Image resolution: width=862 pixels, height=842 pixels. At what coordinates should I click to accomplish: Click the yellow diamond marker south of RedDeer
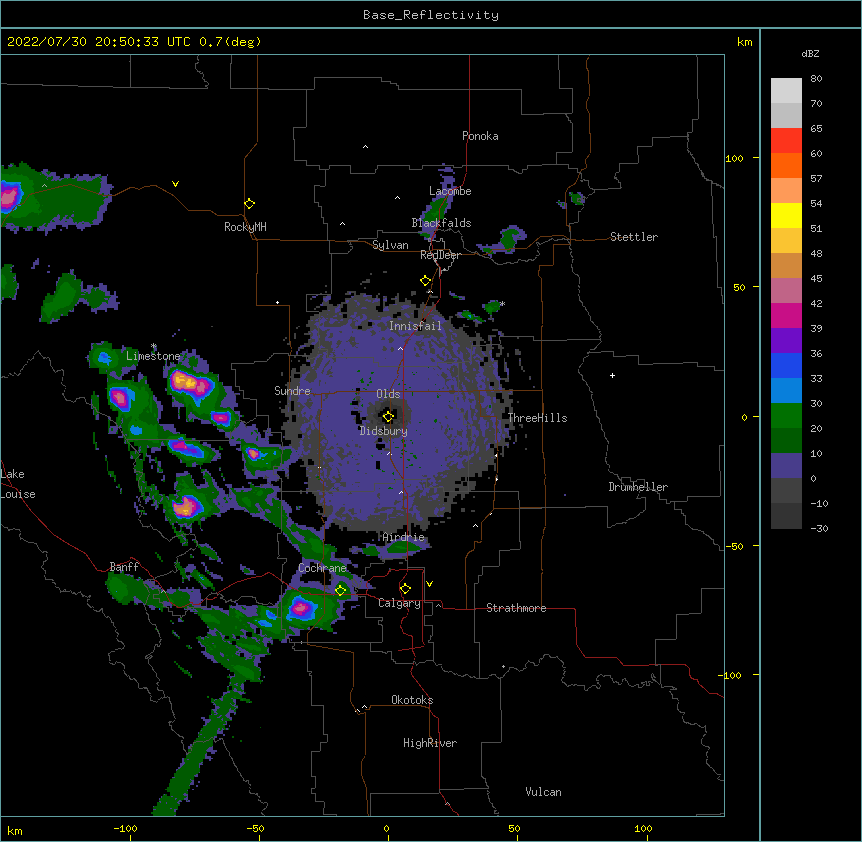(426, 281)
